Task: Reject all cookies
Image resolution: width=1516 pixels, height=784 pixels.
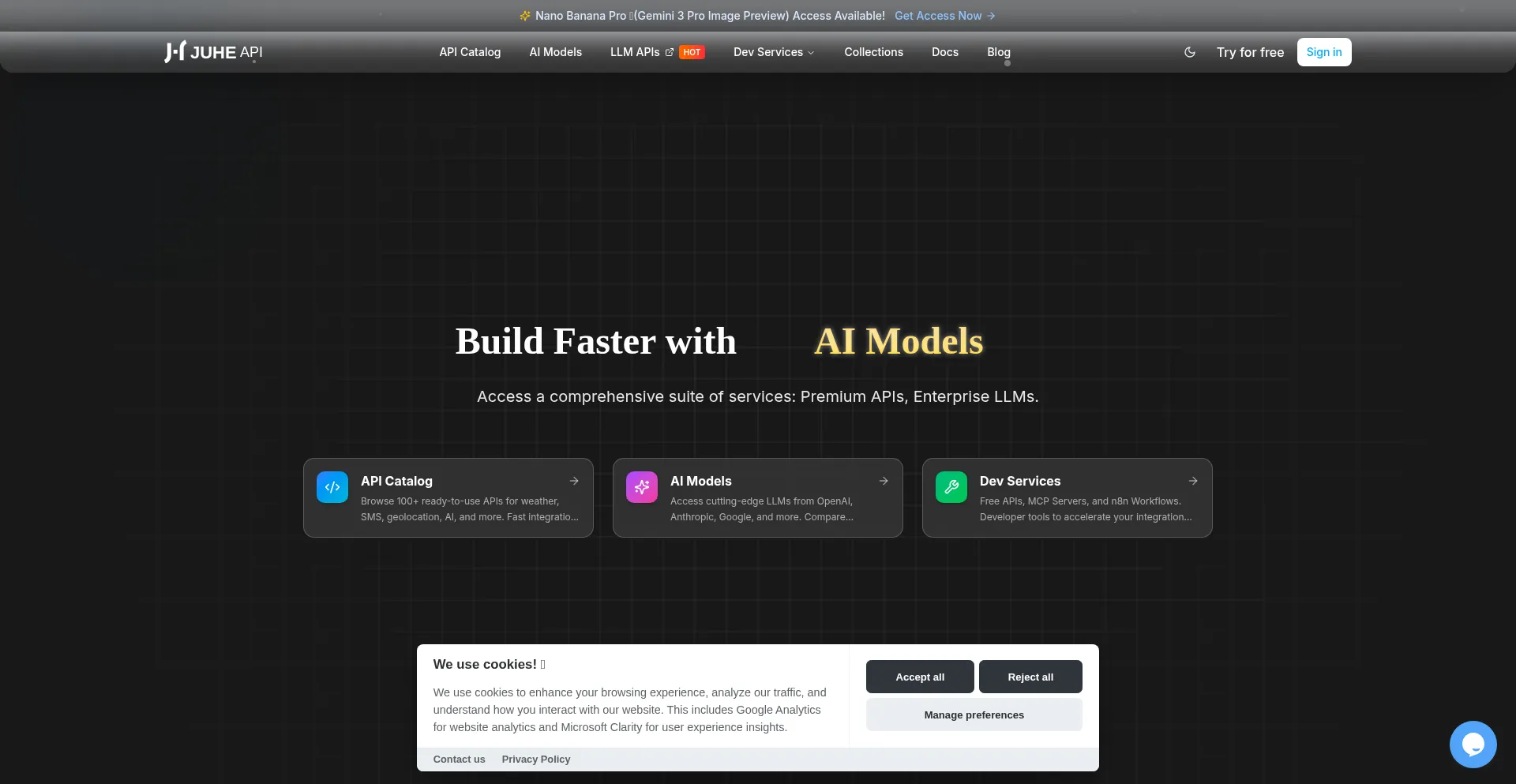Action: [x=1030, y=677]
